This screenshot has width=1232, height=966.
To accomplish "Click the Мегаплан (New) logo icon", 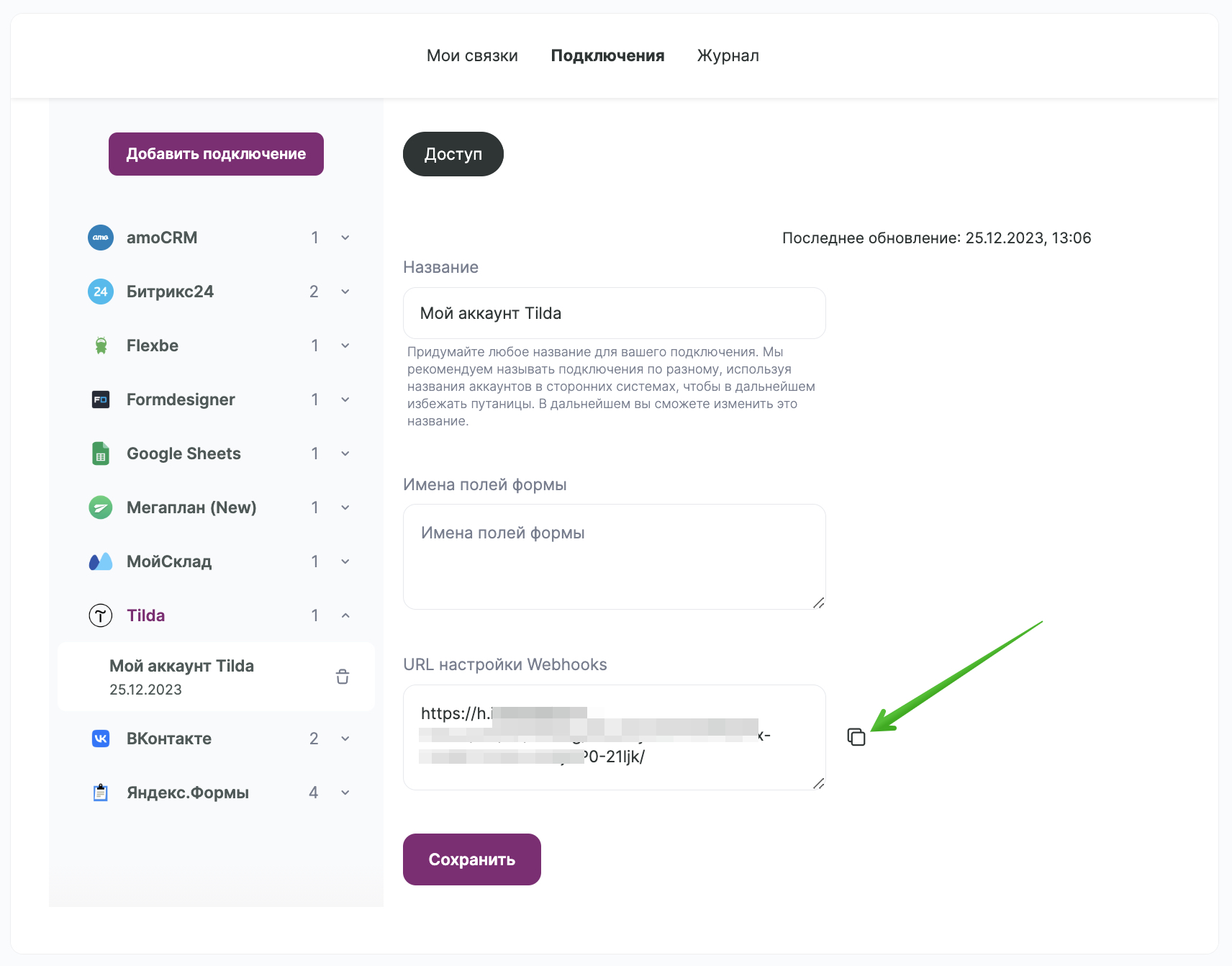I will pyautogui.click(x=101, y=507).
